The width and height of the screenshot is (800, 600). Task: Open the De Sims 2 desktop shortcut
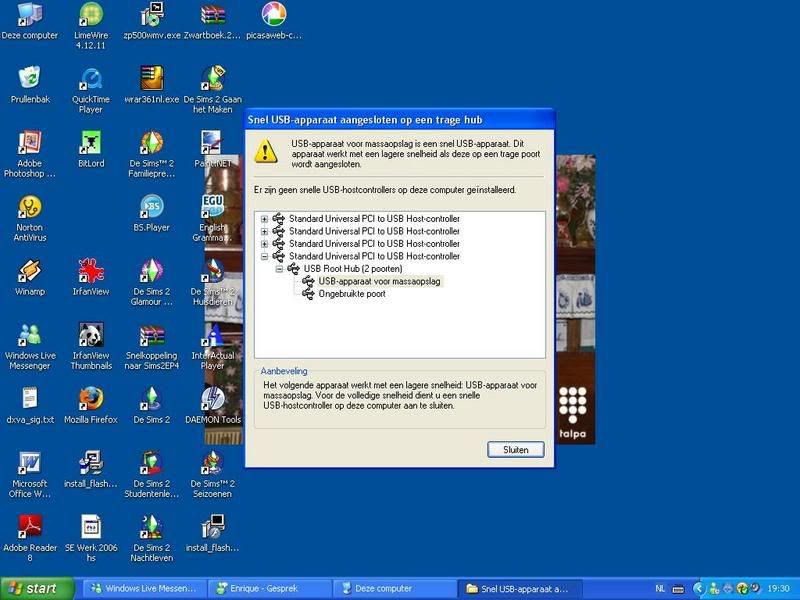pos(152,406)
